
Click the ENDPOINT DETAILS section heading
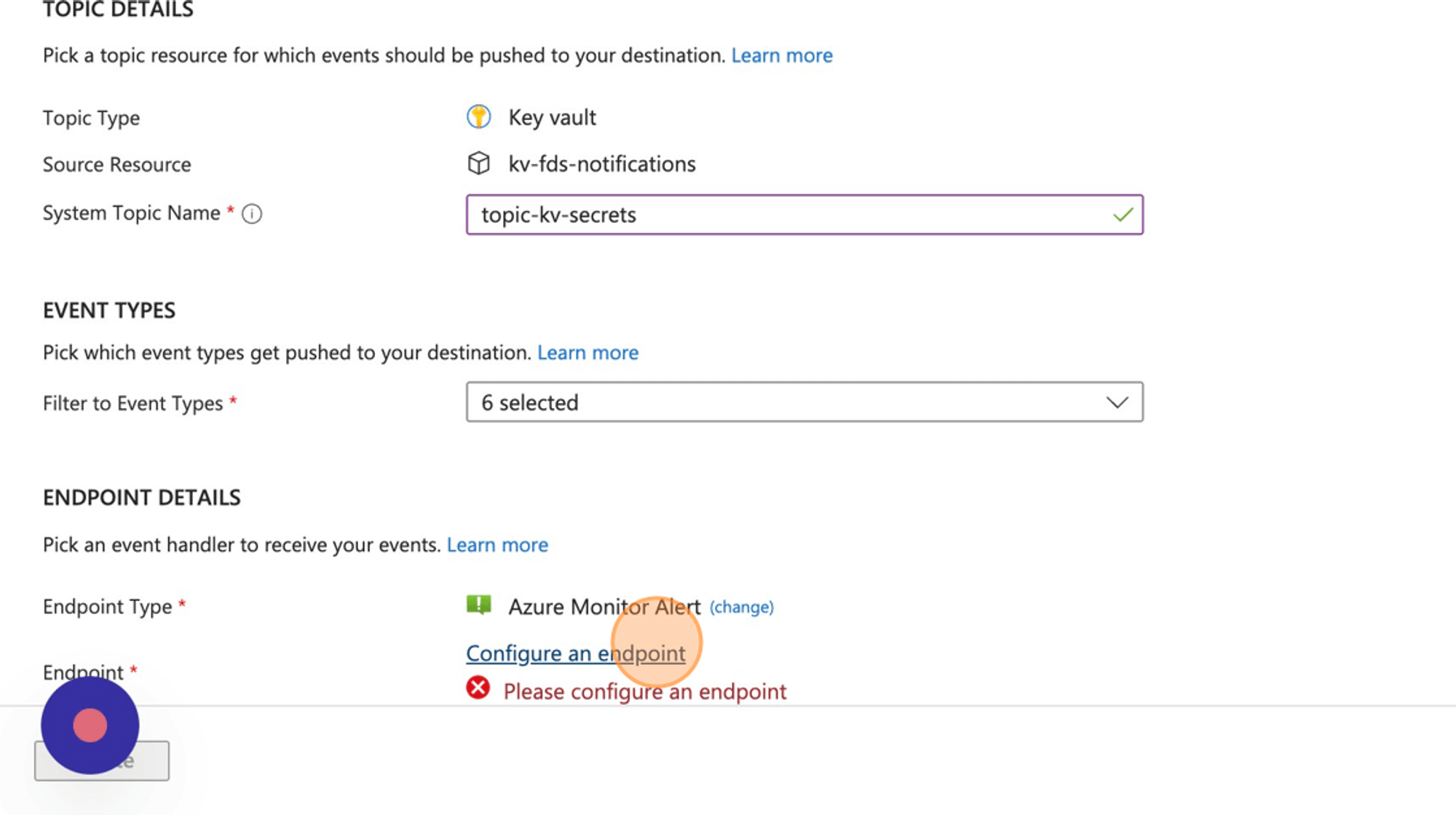[142, 498]
